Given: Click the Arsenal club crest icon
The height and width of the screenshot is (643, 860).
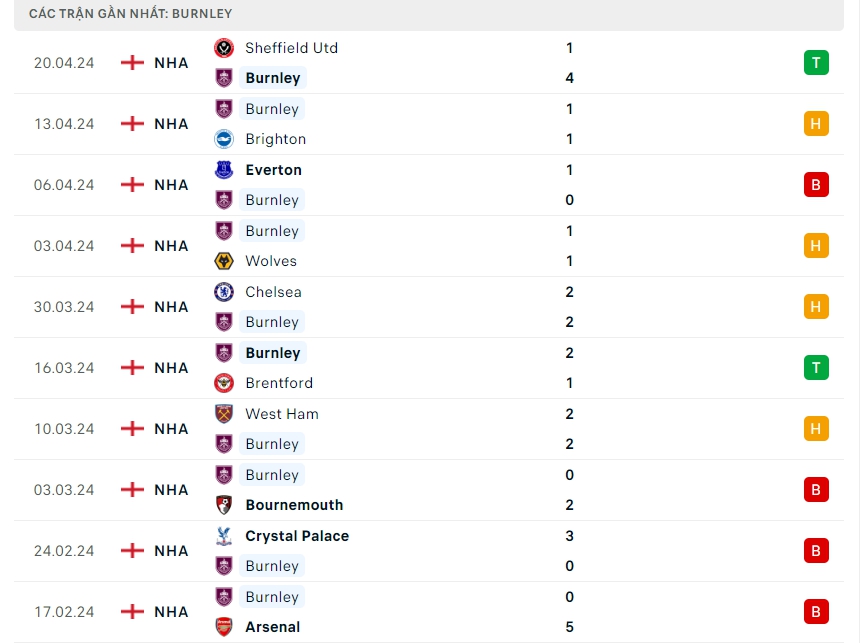Looking at the screenshot, I should [x=224, y=627].
